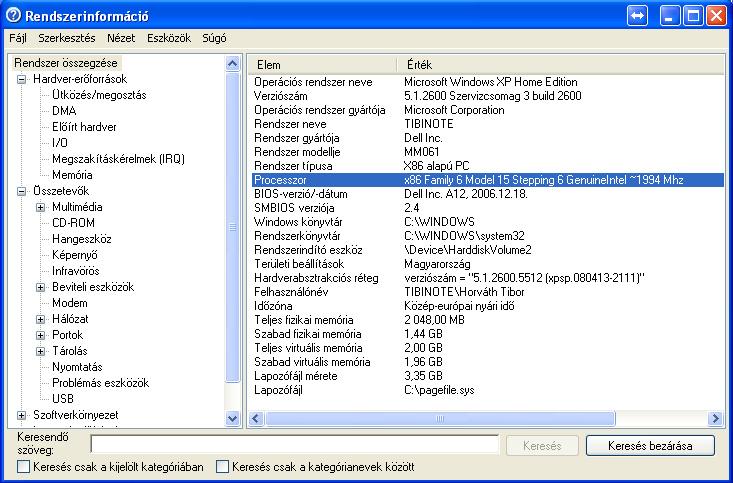Click tree panel scroll down arrow
This screenshot has width=733, height=483.
tap(232, 418)
